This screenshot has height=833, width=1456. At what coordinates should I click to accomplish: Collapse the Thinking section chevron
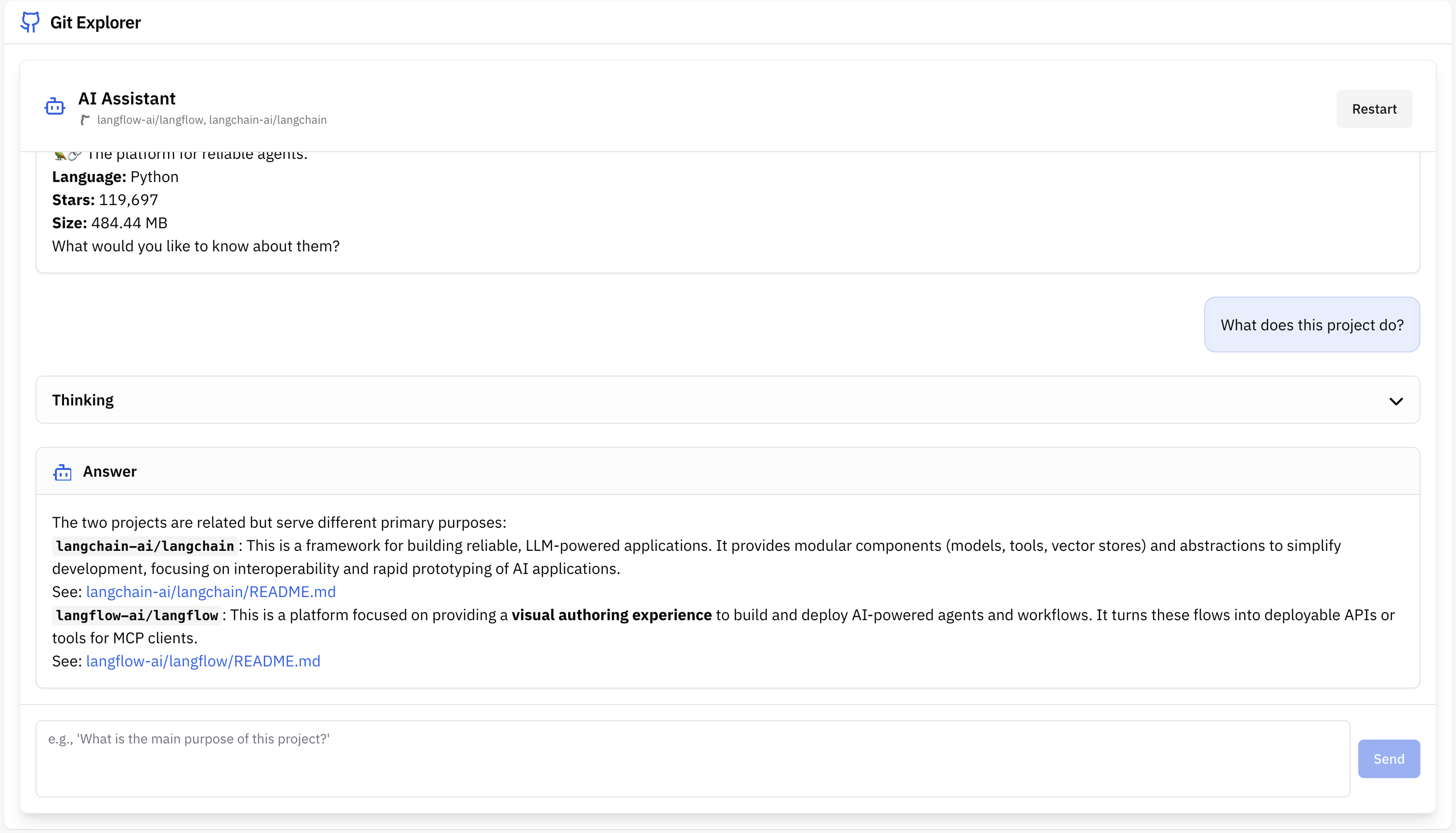(x=1396, y=401)
